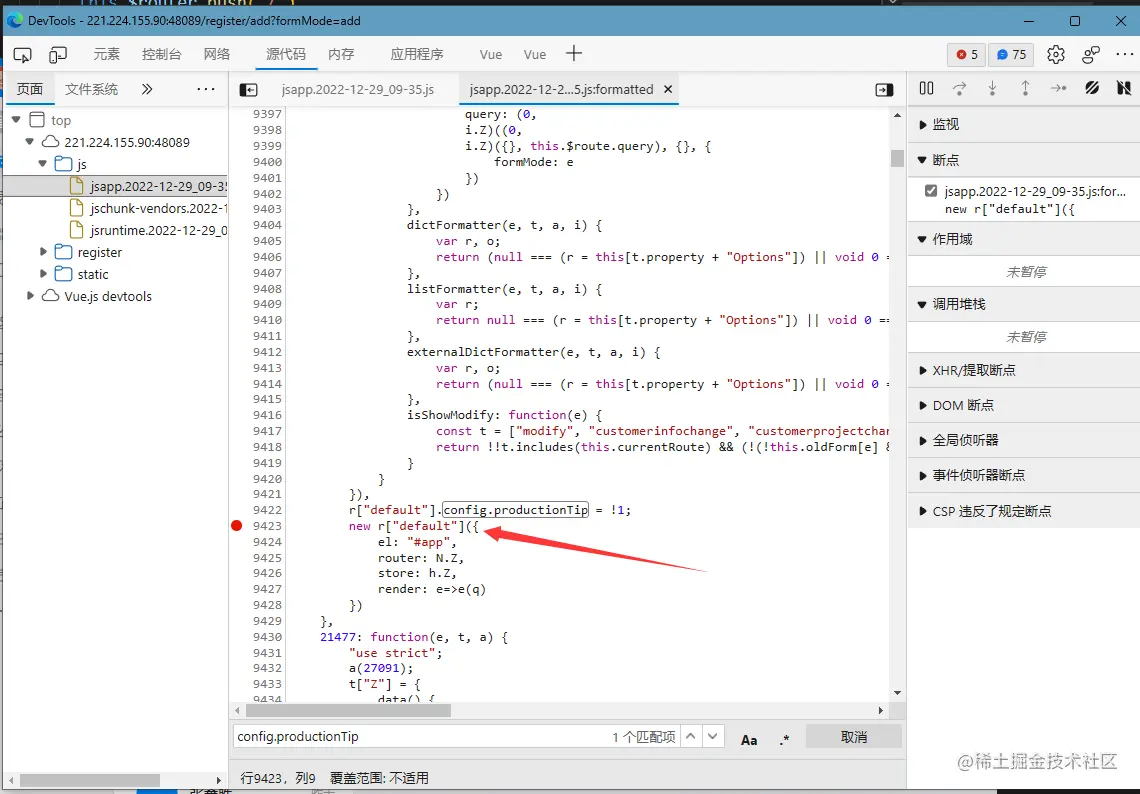Open the 应用程序 application tab
The width and height of the screenshot is (1140, 794).
tap(417, 55)
